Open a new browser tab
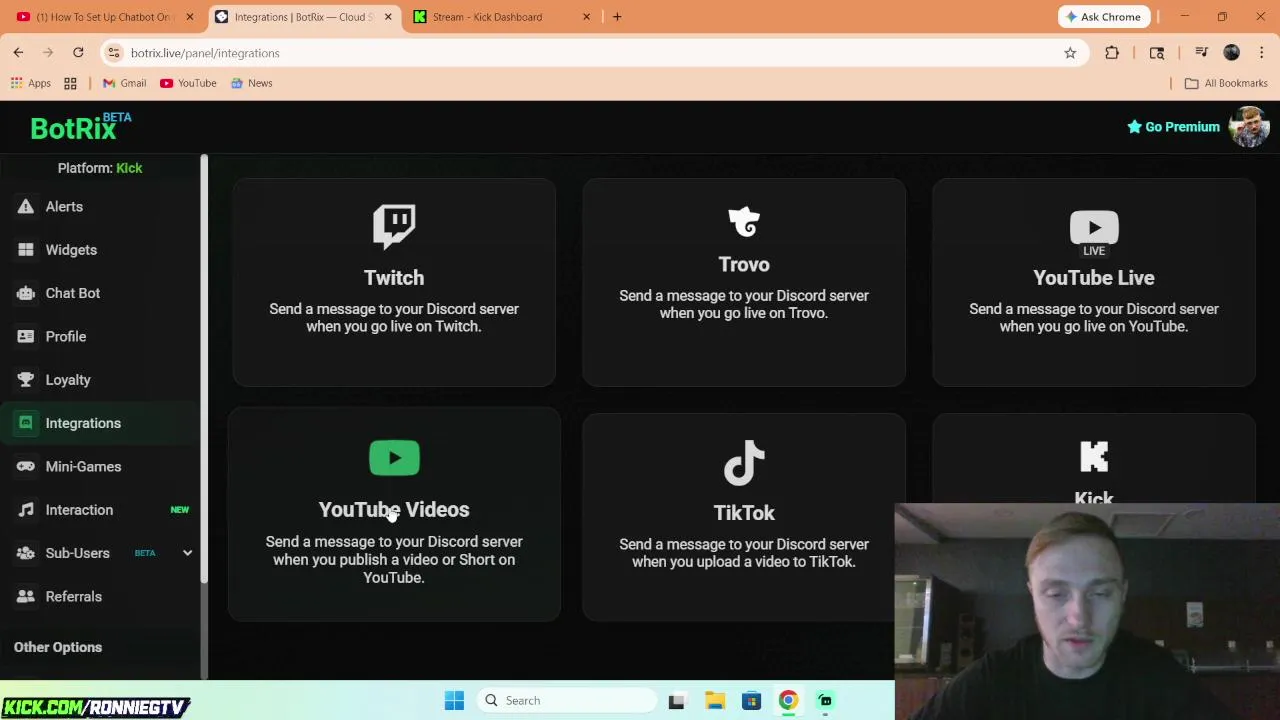 point(617,17)
